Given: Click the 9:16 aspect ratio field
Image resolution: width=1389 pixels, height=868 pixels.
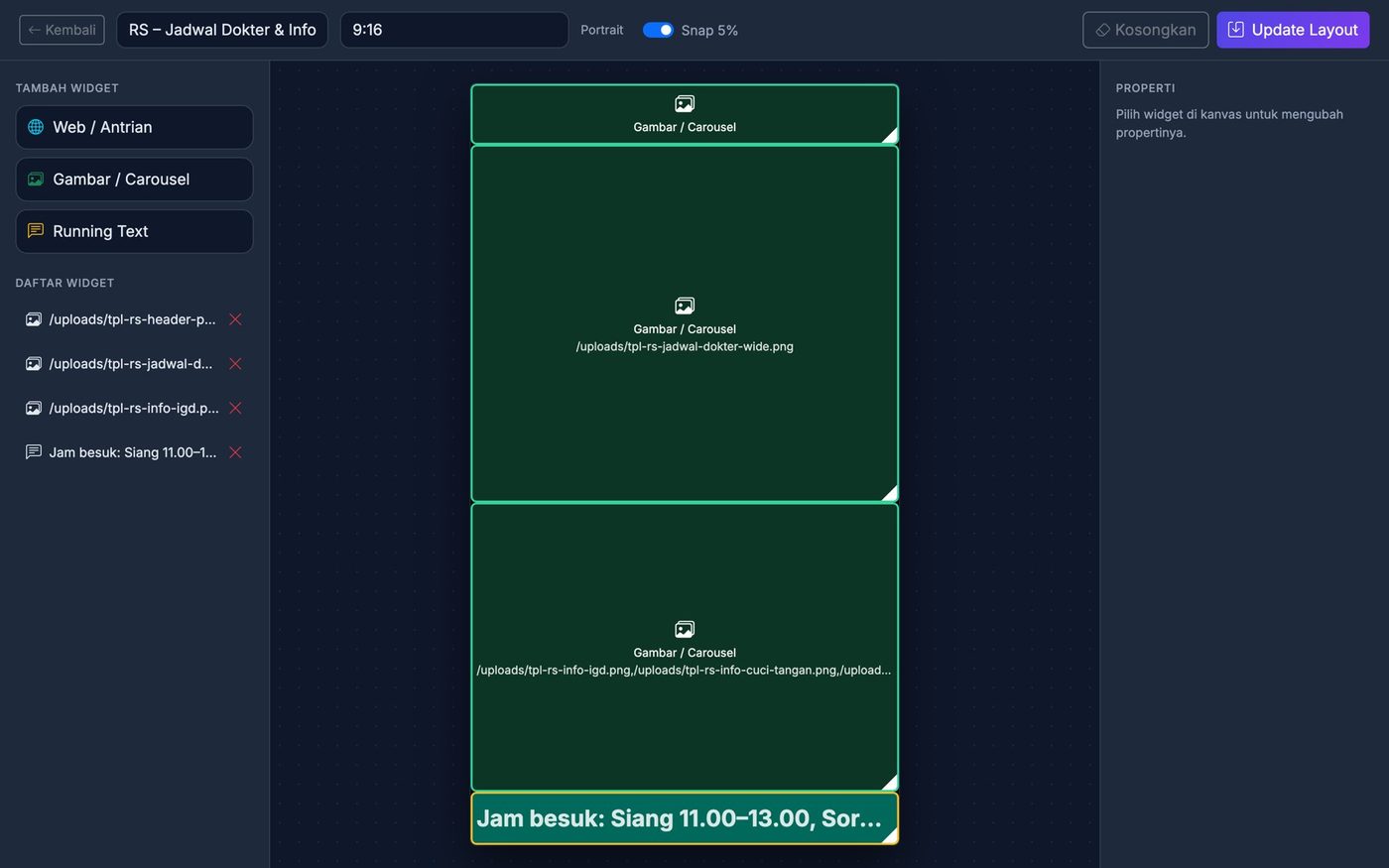Looking at the screenshot, I should [x=454, y=30].
